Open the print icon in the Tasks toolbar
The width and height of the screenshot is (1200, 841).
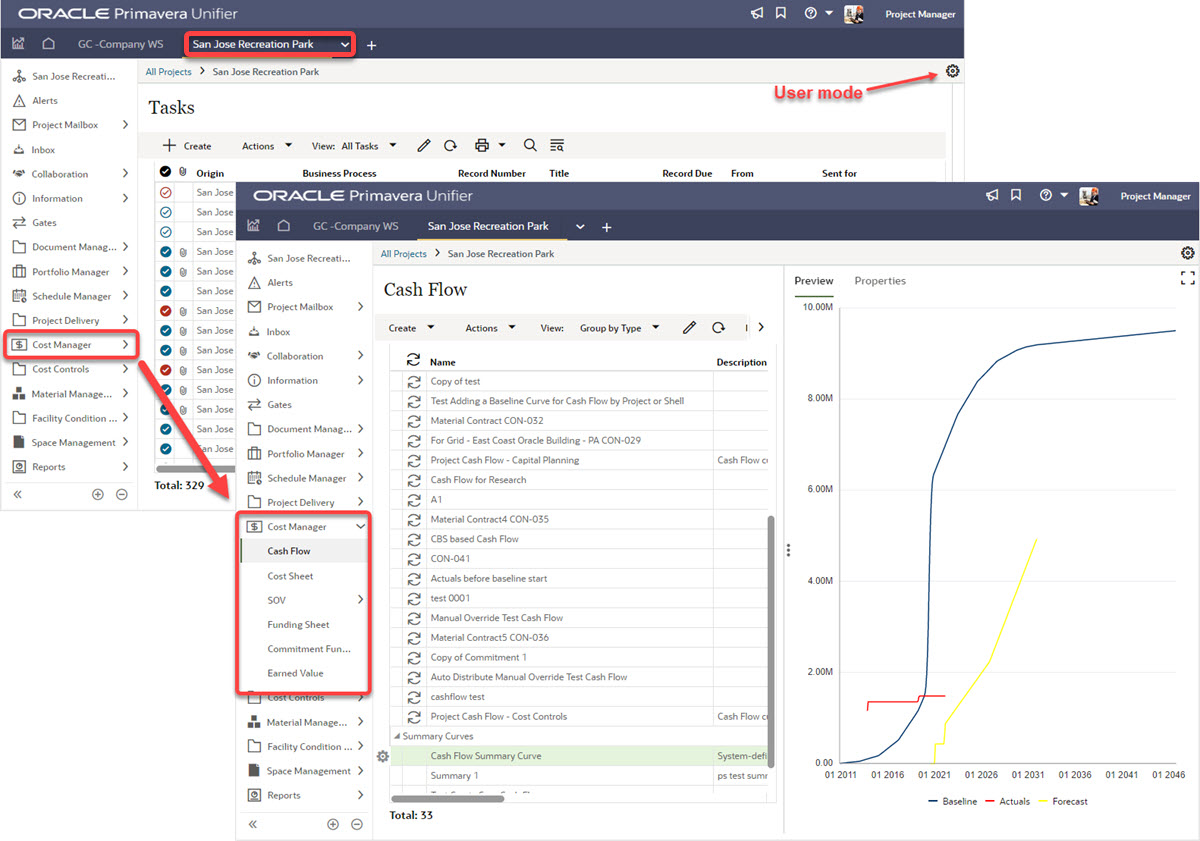(x=480, y=145)
